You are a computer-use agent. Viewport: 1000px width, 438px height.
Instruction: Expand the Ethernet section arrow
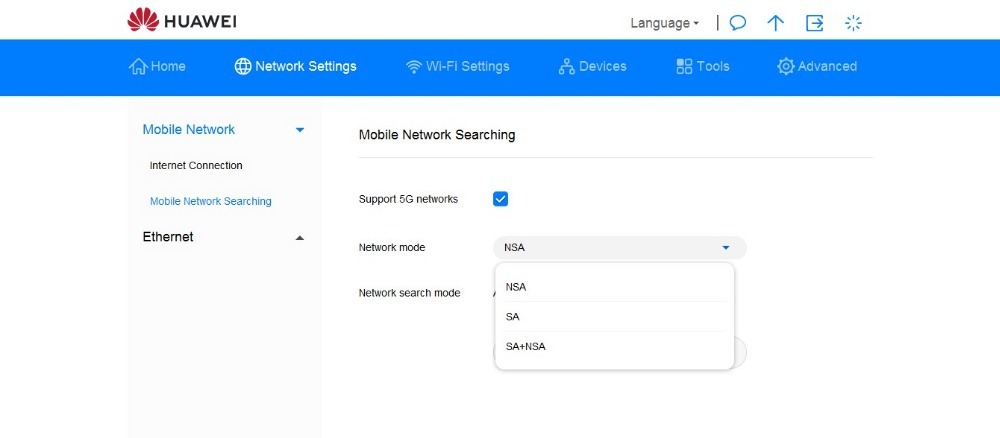[x=300, y=237]
